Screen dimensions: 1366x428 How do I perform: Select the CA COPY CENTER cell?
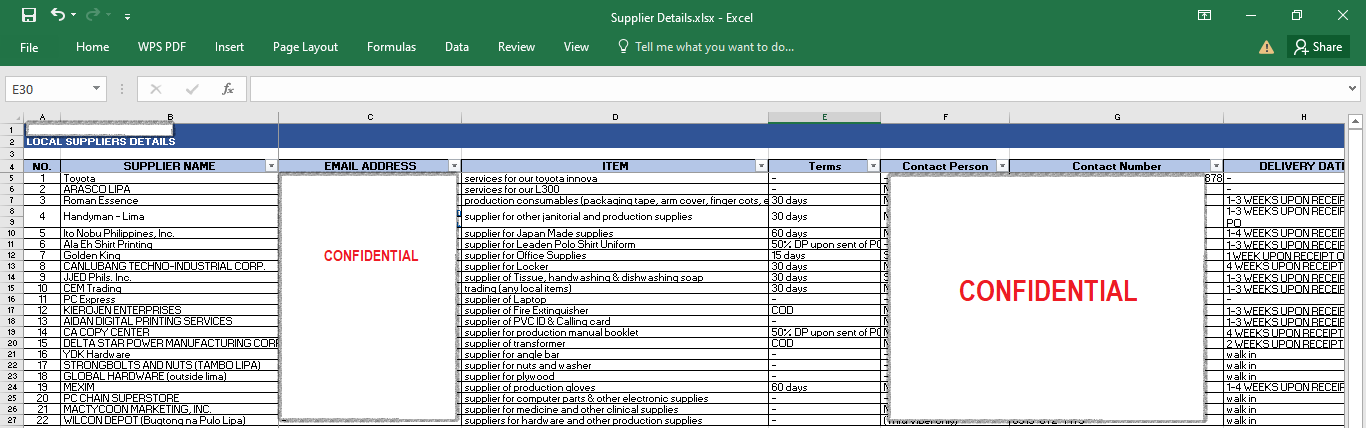click(169, 332)
